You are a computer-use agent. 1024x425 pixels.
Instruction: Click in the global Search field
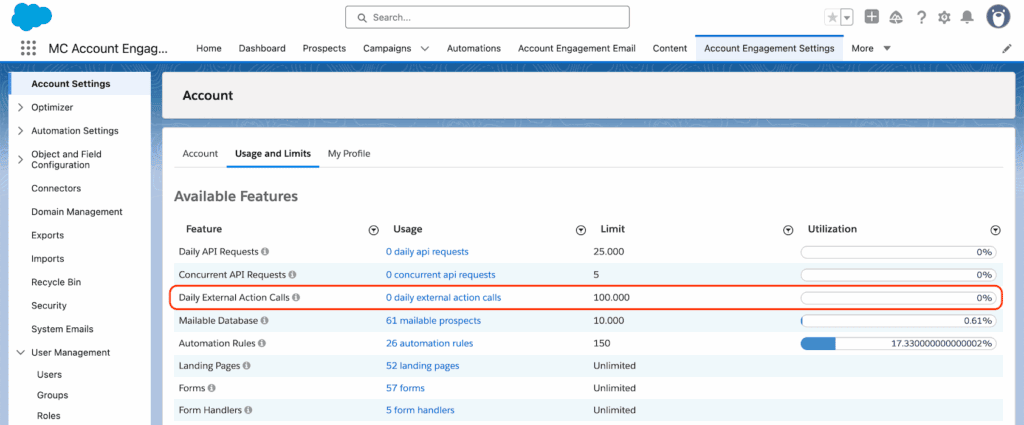click(487, 18)
